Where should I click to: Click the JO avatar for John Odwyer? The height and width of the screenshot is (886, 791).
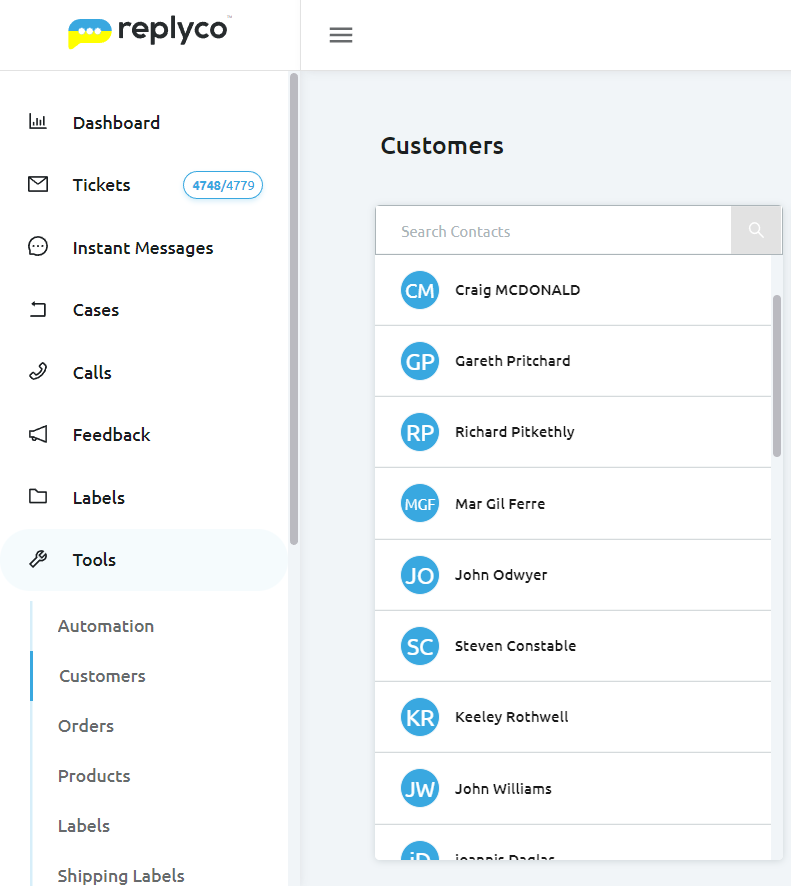(x=420, y=575)
